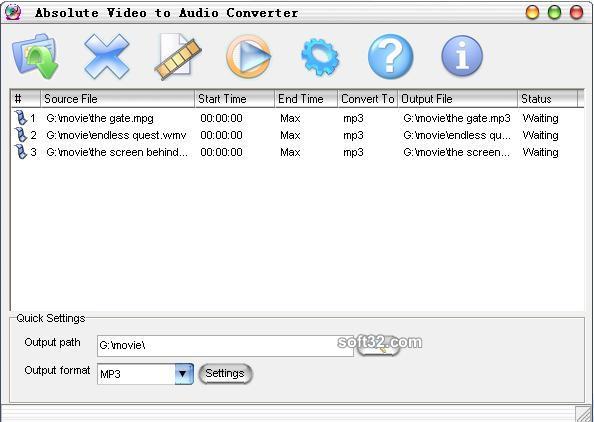This screenshot has height=422, width=594.
Task: Start conversion with the play icon
Action: click(x=249, y=57)
